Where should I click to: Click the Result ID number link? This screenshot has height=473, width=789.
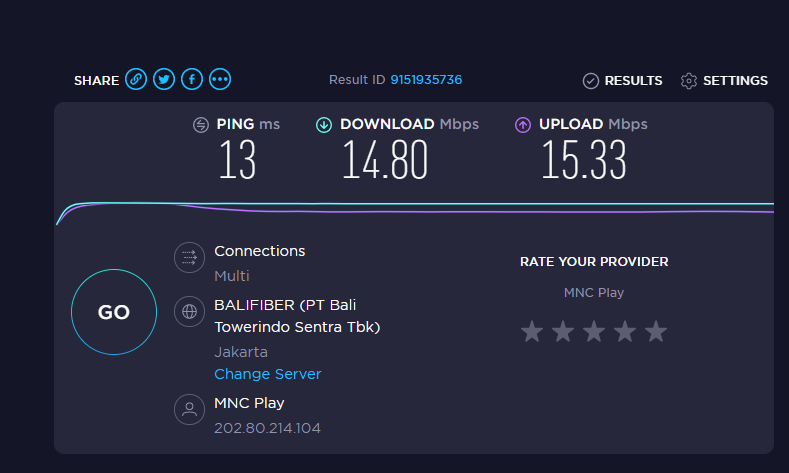pyautogui.click(x=426, y=80)
